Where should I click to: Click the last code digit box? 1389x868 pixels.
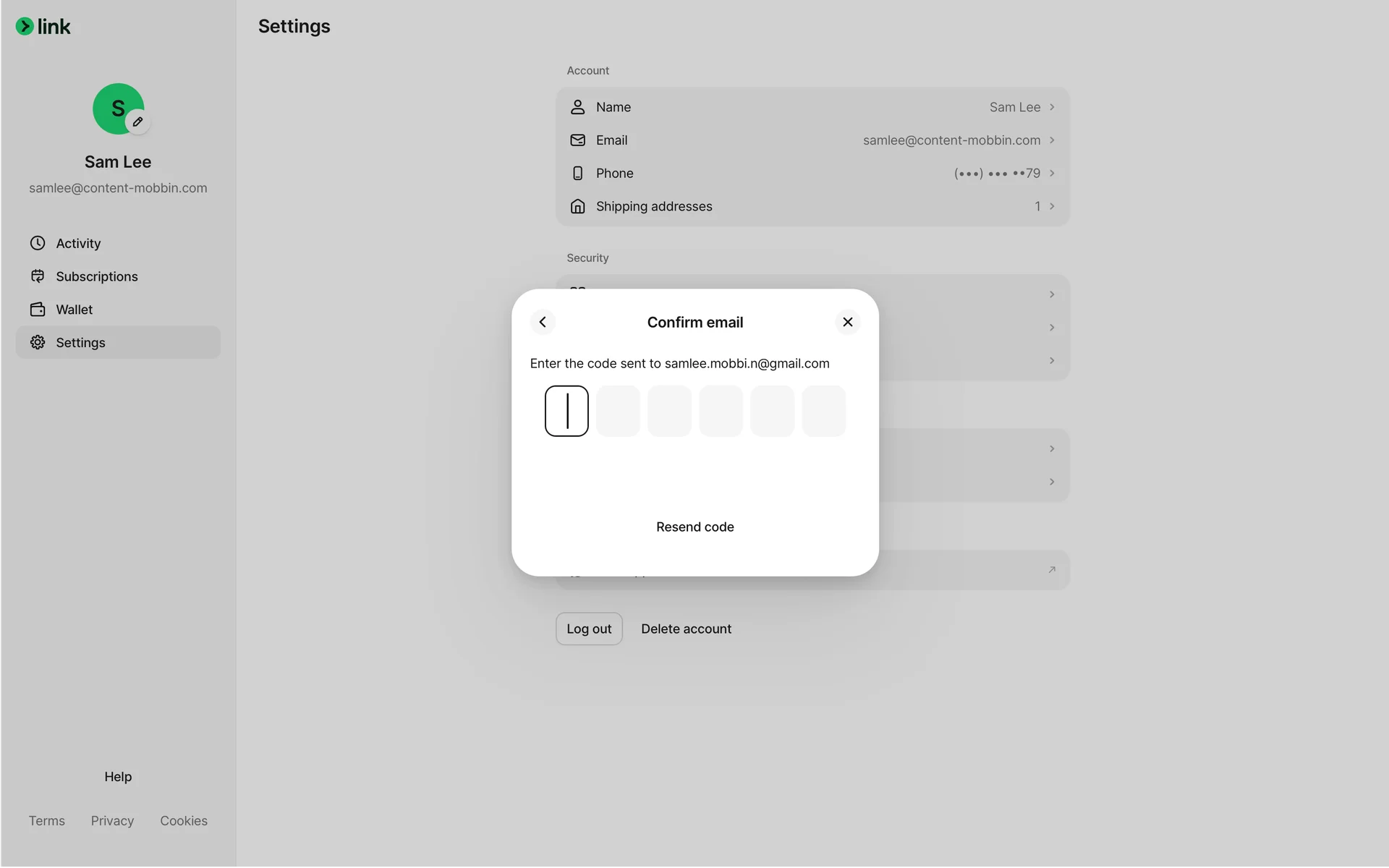(823, 411)
